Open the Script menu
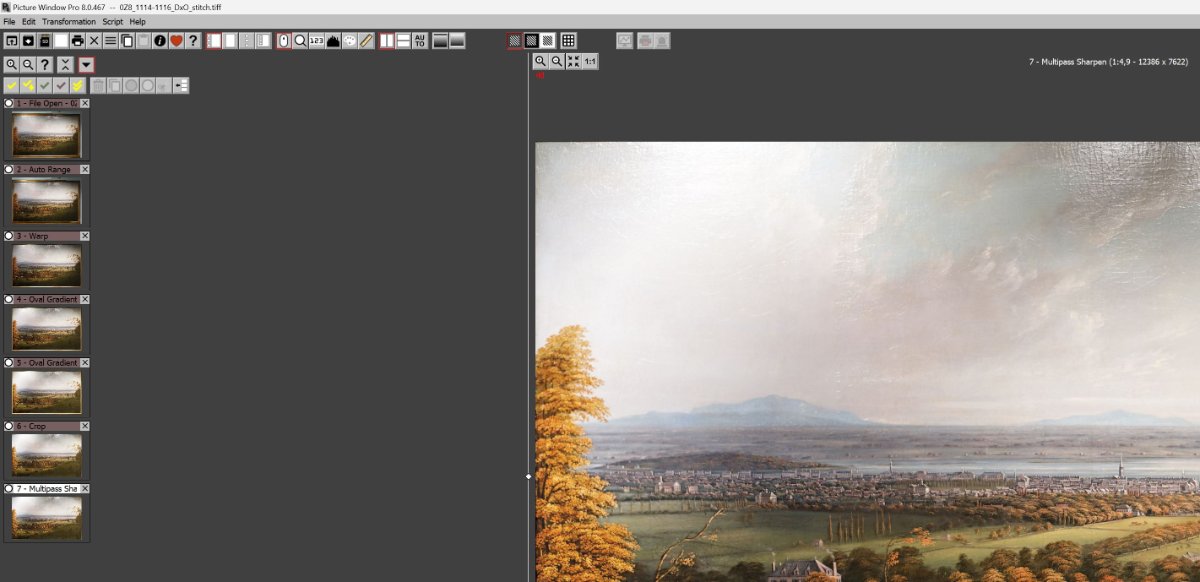The width and height of the screenshot is (1200, 582). tap(112, 22)
